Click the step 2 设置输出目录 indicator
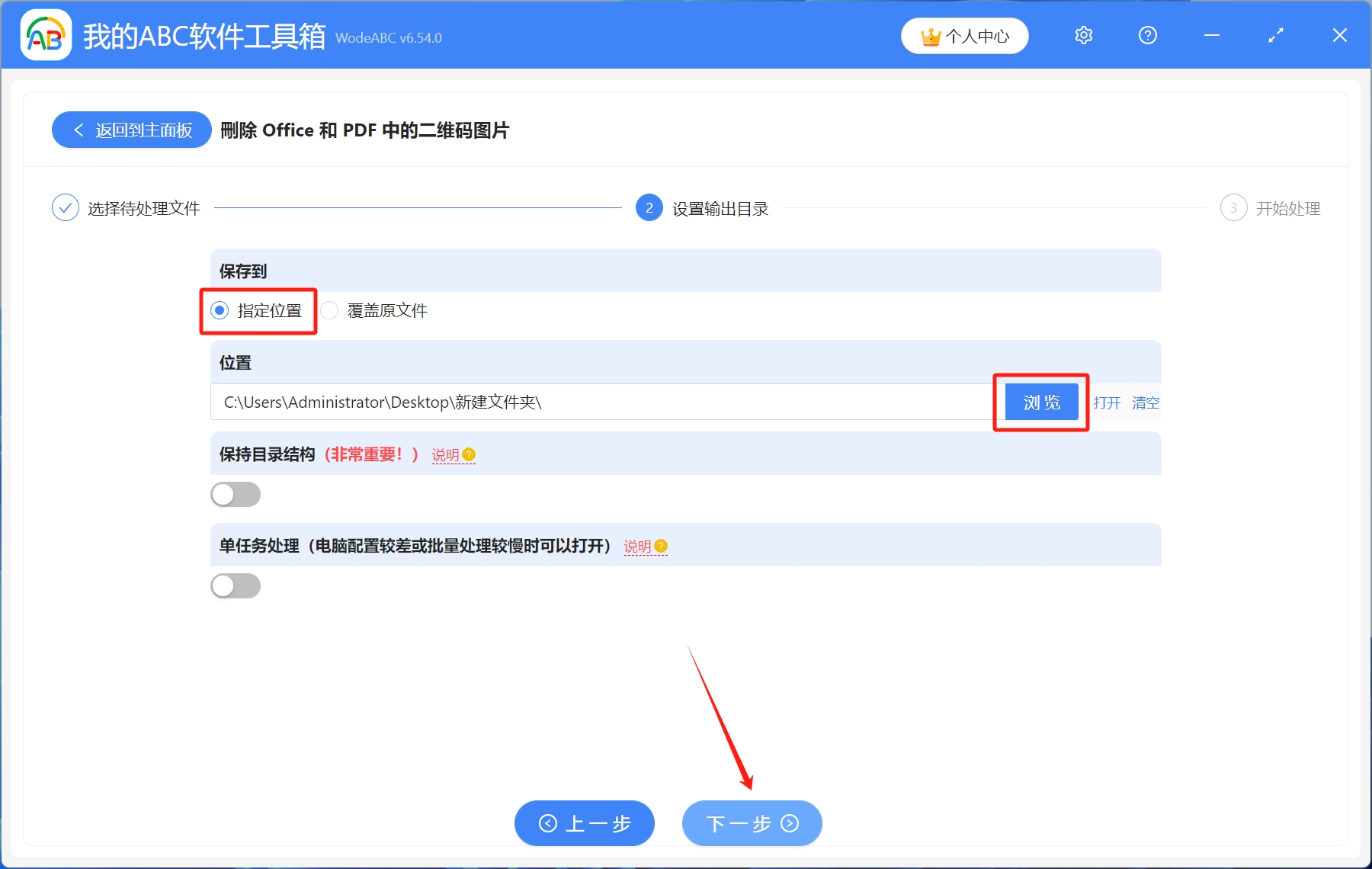This screenshot has width=1372, height=869. (x=648, y=207)
